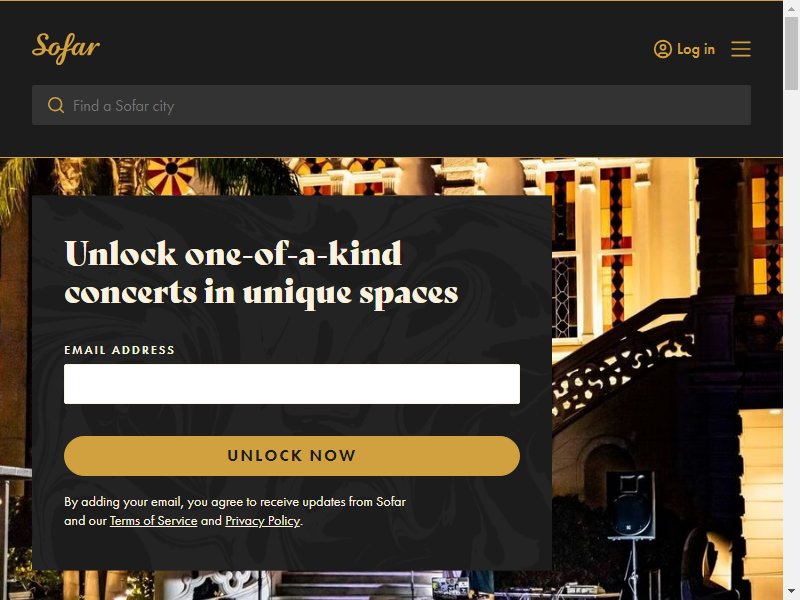Click the round stained-glass window in photo
Viewport: 800px width, 600px height.
171,174
